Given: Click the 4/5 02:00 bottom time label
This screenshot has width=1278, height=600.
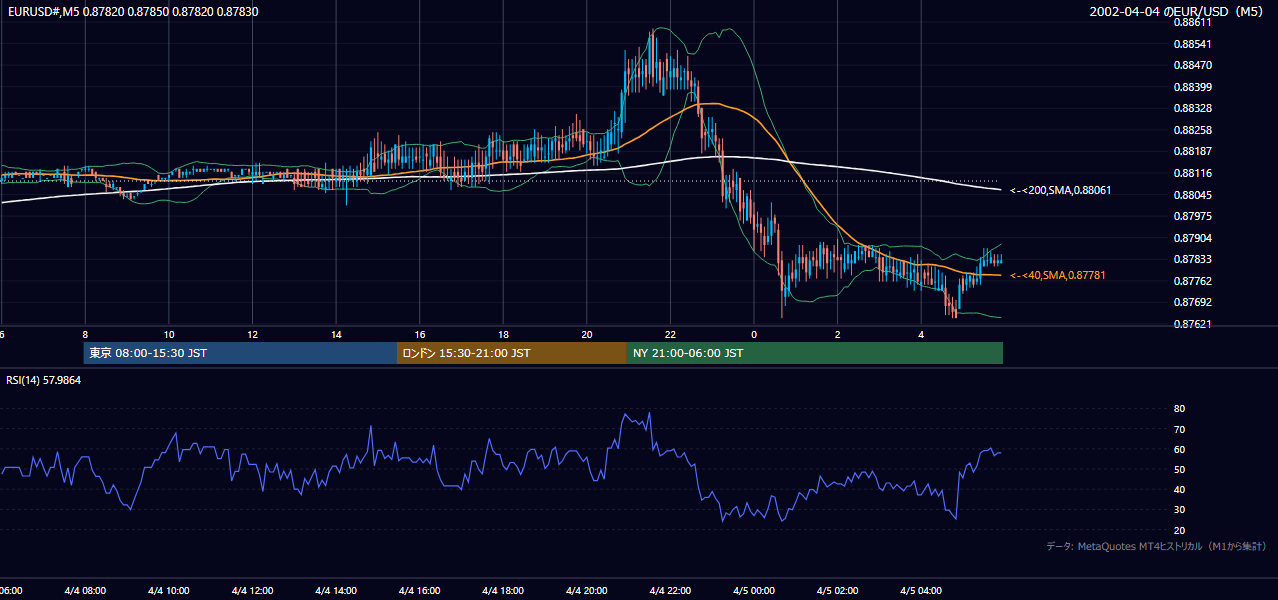Looking at the screenshot, I should [x=836, y=591].
